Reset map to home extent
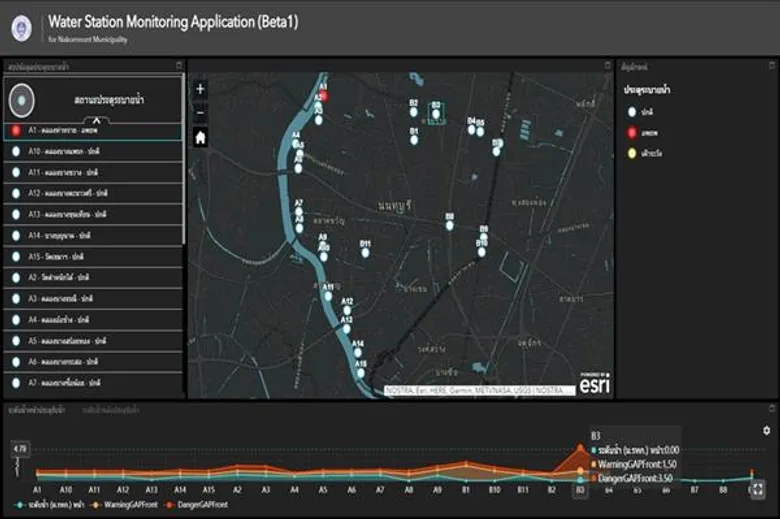Image resolution: width=780 pixels, height=519 pixels. coord(200,137)
